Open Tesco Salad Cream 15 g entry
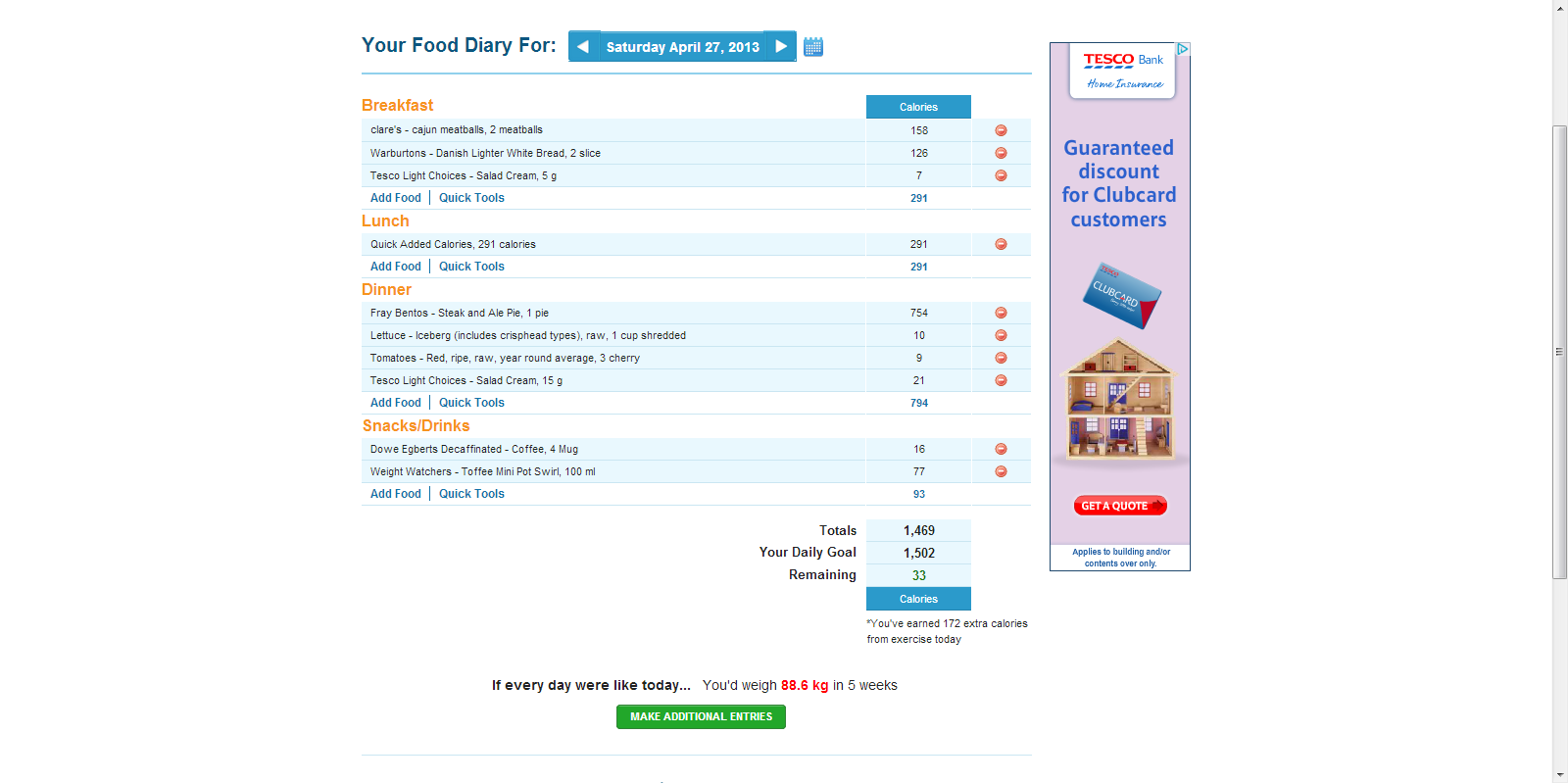Viewport: 1568px width, 783px height. (x=466, y=380)
